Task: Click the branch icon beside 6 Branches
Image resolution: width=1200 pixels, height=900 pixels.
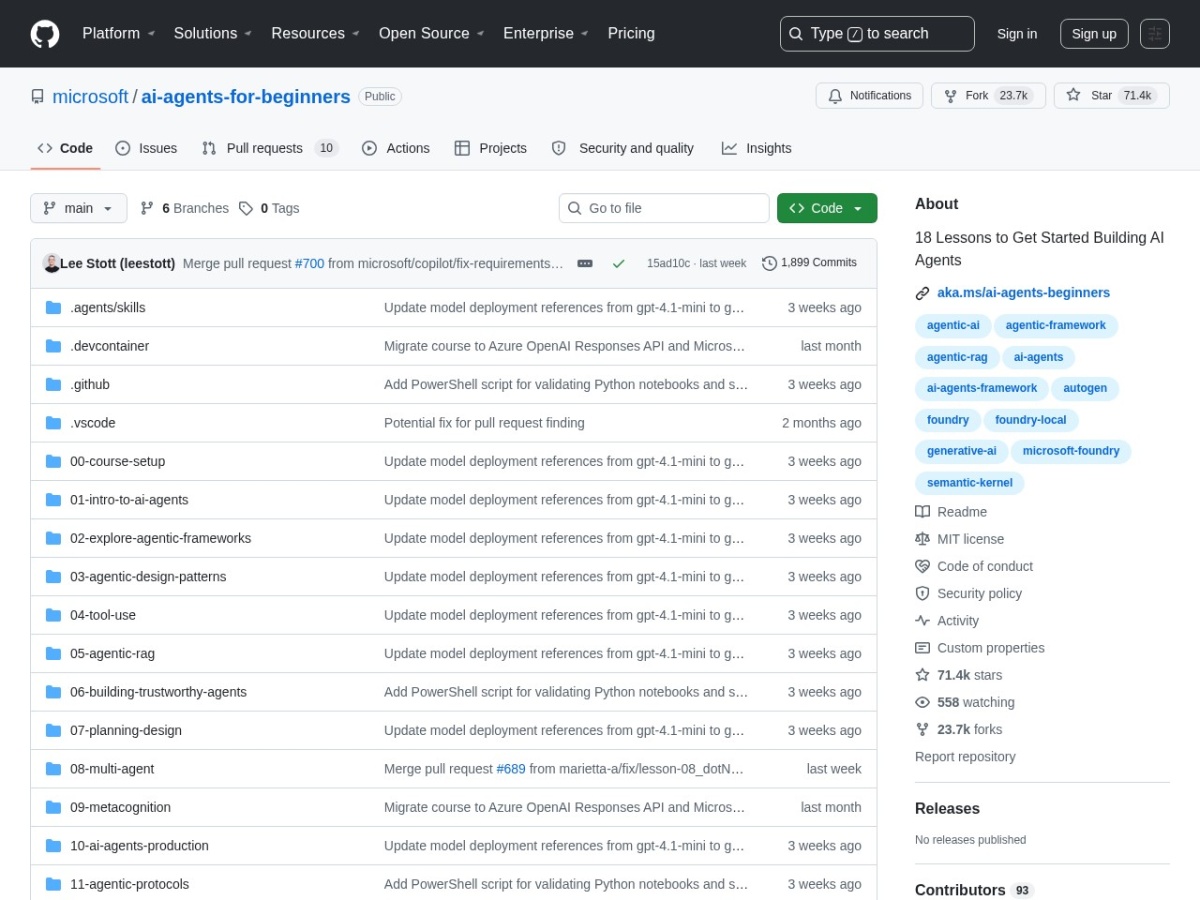Action: click(x=147, y=208)
